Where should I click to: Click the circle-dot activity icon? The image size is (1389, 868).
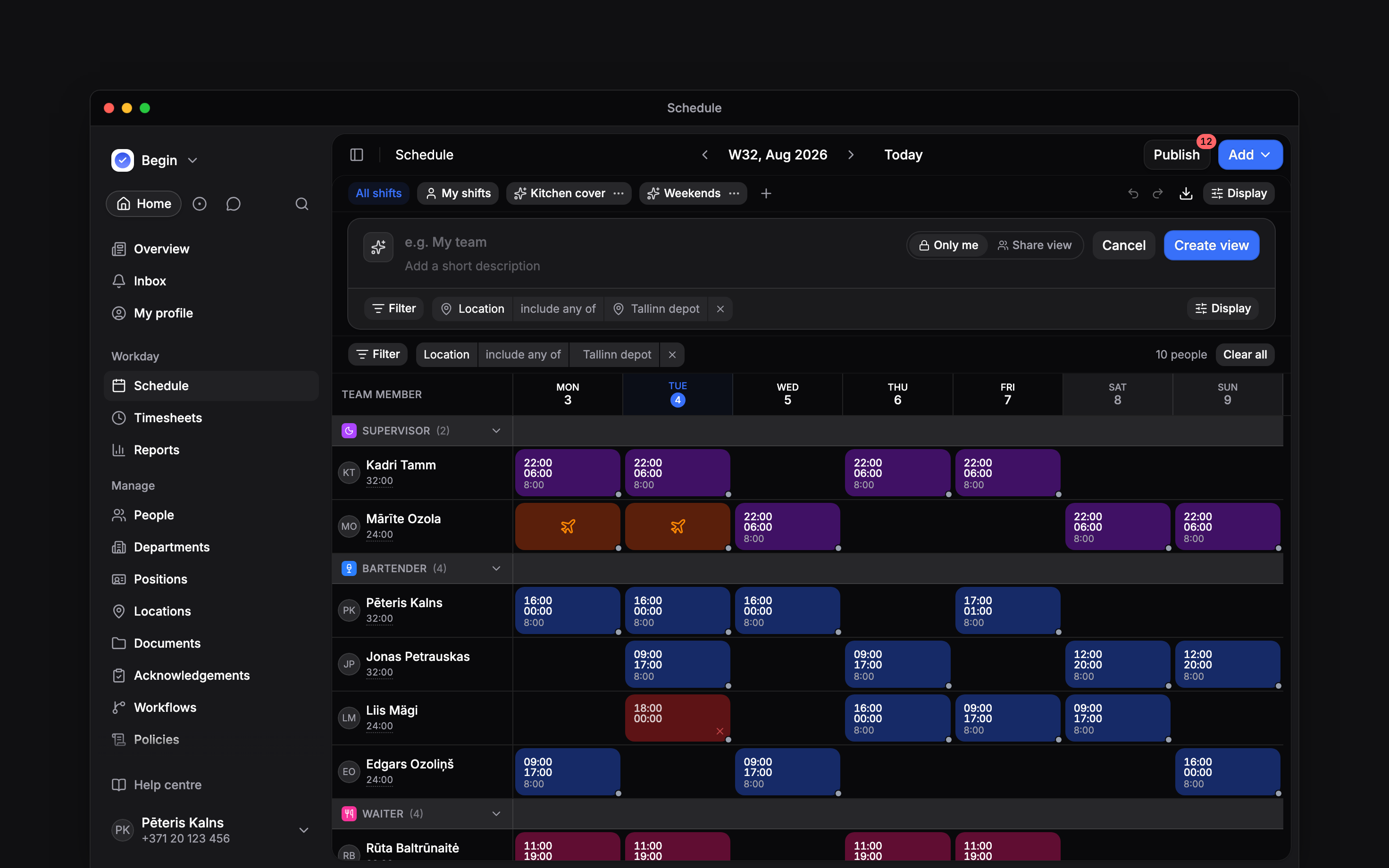click(199, 204)
